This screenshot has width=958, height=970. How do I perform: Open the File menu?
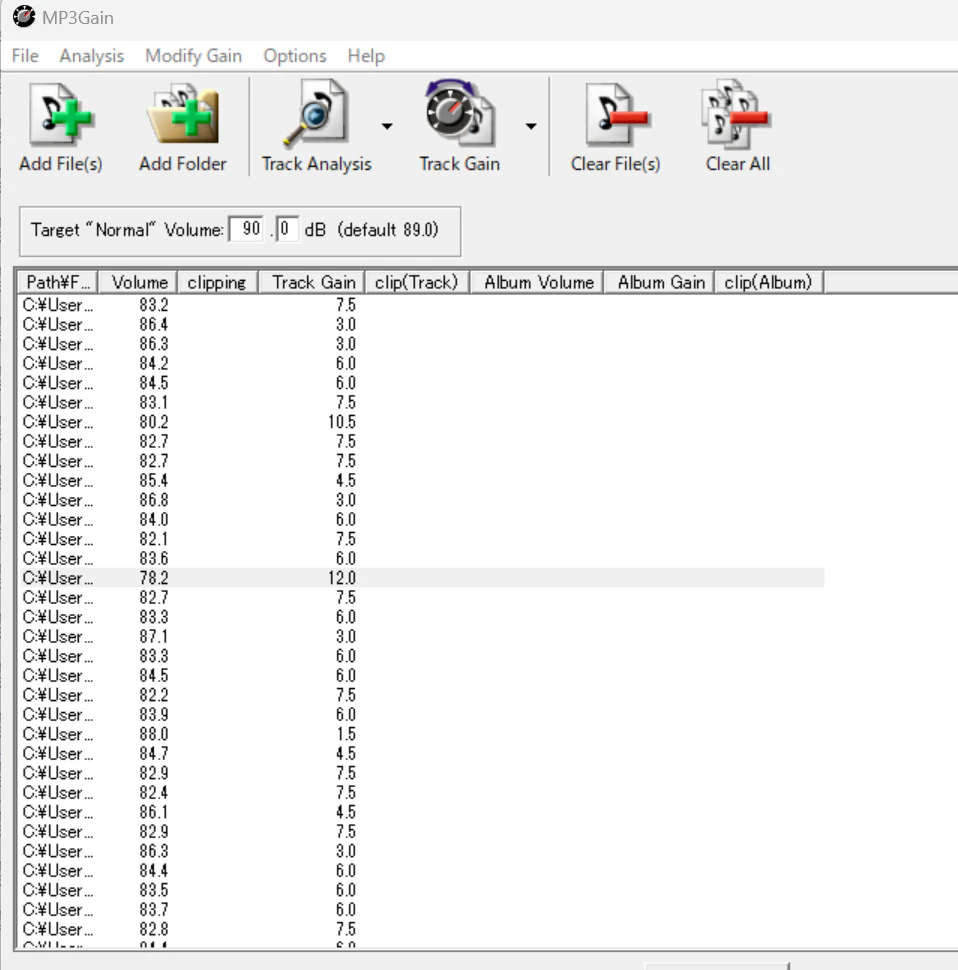click(25, 56)
